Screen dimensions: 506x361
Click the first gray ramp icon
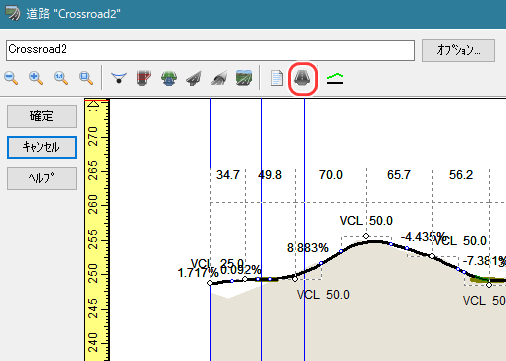(194, 79)
